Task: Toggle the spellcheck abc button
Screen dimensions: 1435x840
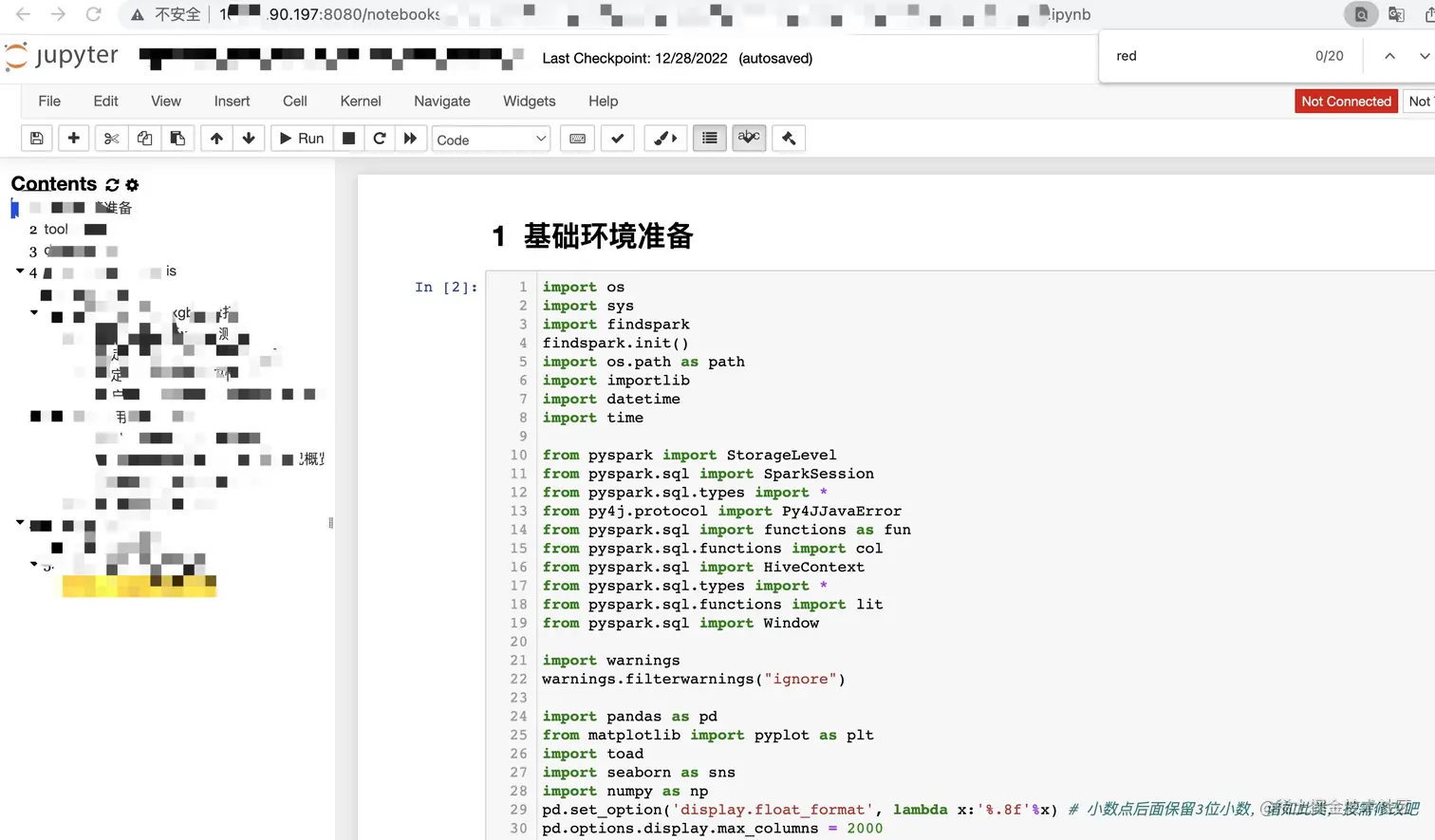Action: click(749, 139)
